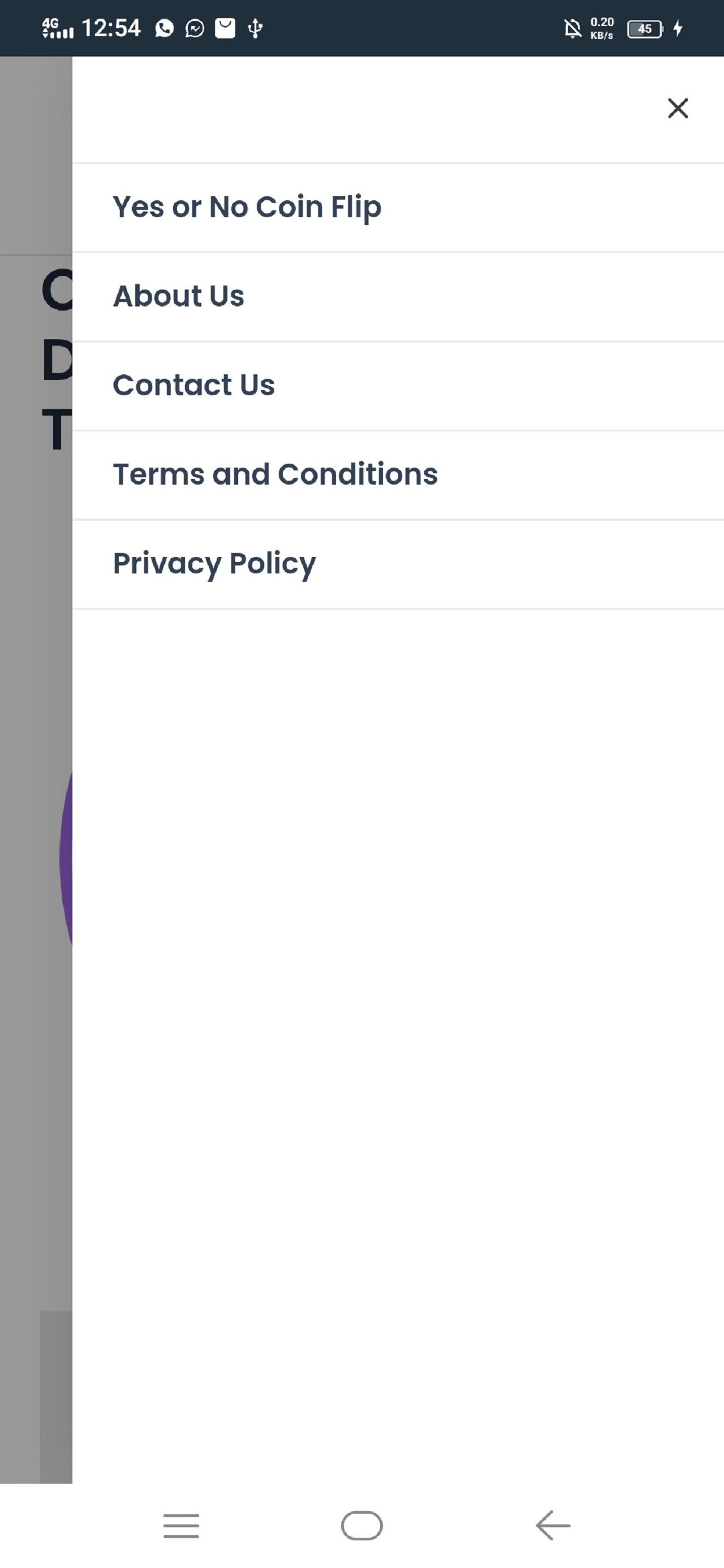The height and width of the screenshot is (1568, 724).
Task: Tap the 0.20 KB/s network speed indicator
Action: [x=602, y=28]
